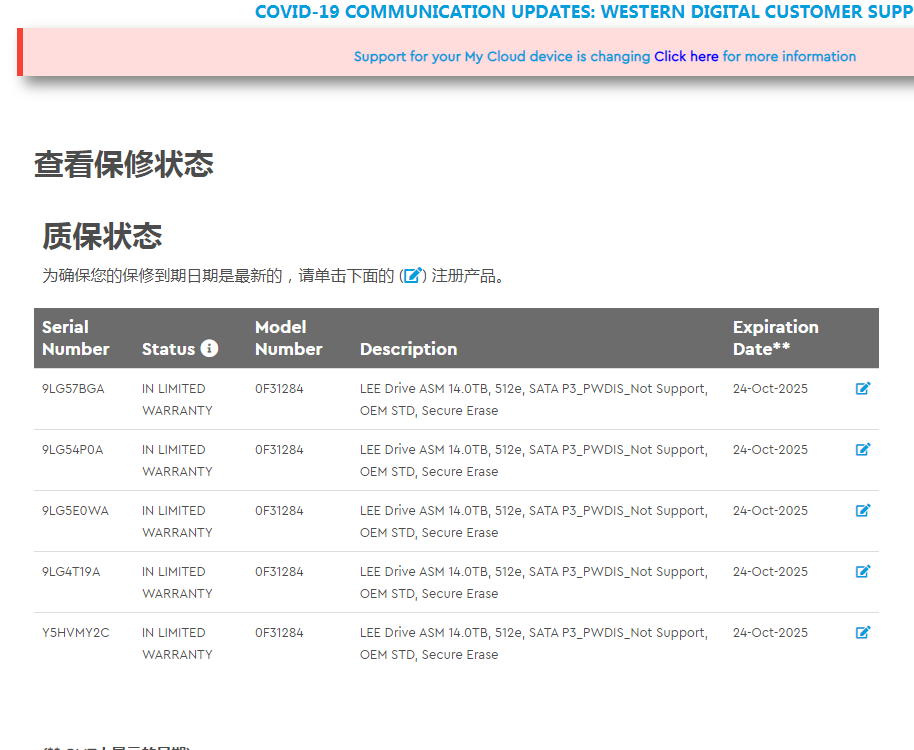The height and width of the screenshot is (750, 914).
Task: Click expiration date 24-Oct-2025 for 9LG5E0WA
Action: tap(770, 511)
